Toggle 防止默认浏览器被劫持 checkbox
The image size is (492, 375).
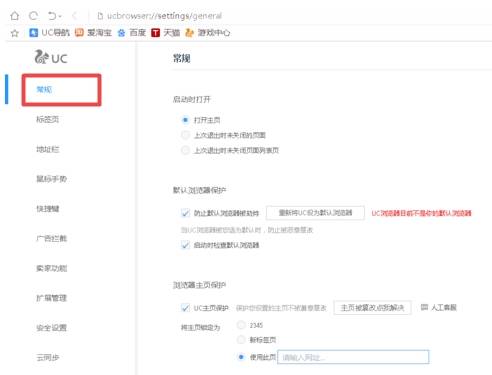click(x=185, y=213)
